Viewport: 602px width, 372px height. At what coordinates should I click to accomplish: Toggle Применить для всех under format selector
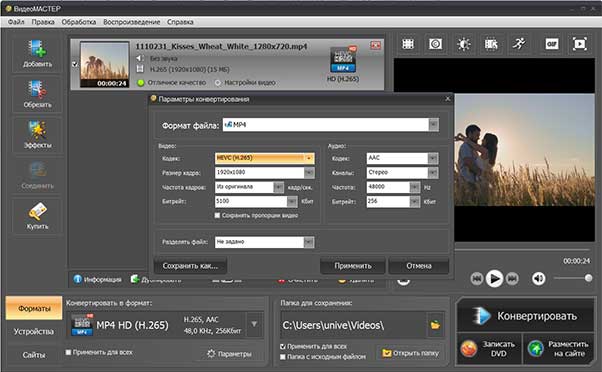[68, 352]
